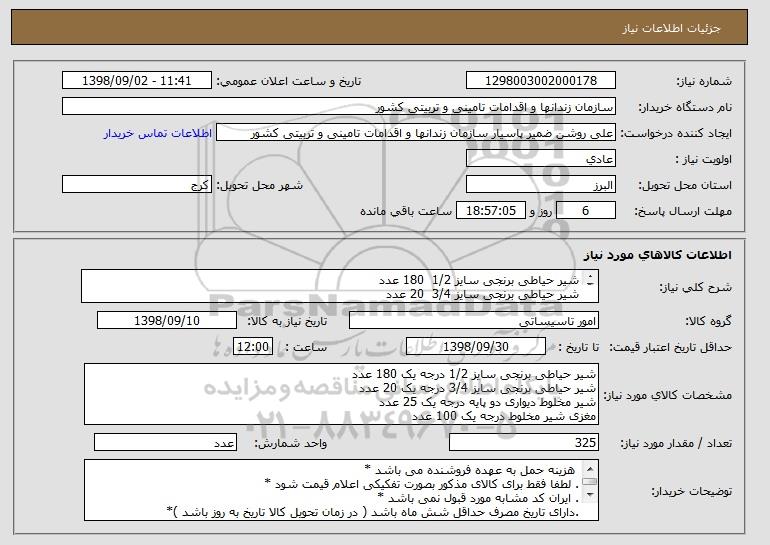
Task: Click the announcement date field 1398/09/02 - 11:41
Action: 137,81
